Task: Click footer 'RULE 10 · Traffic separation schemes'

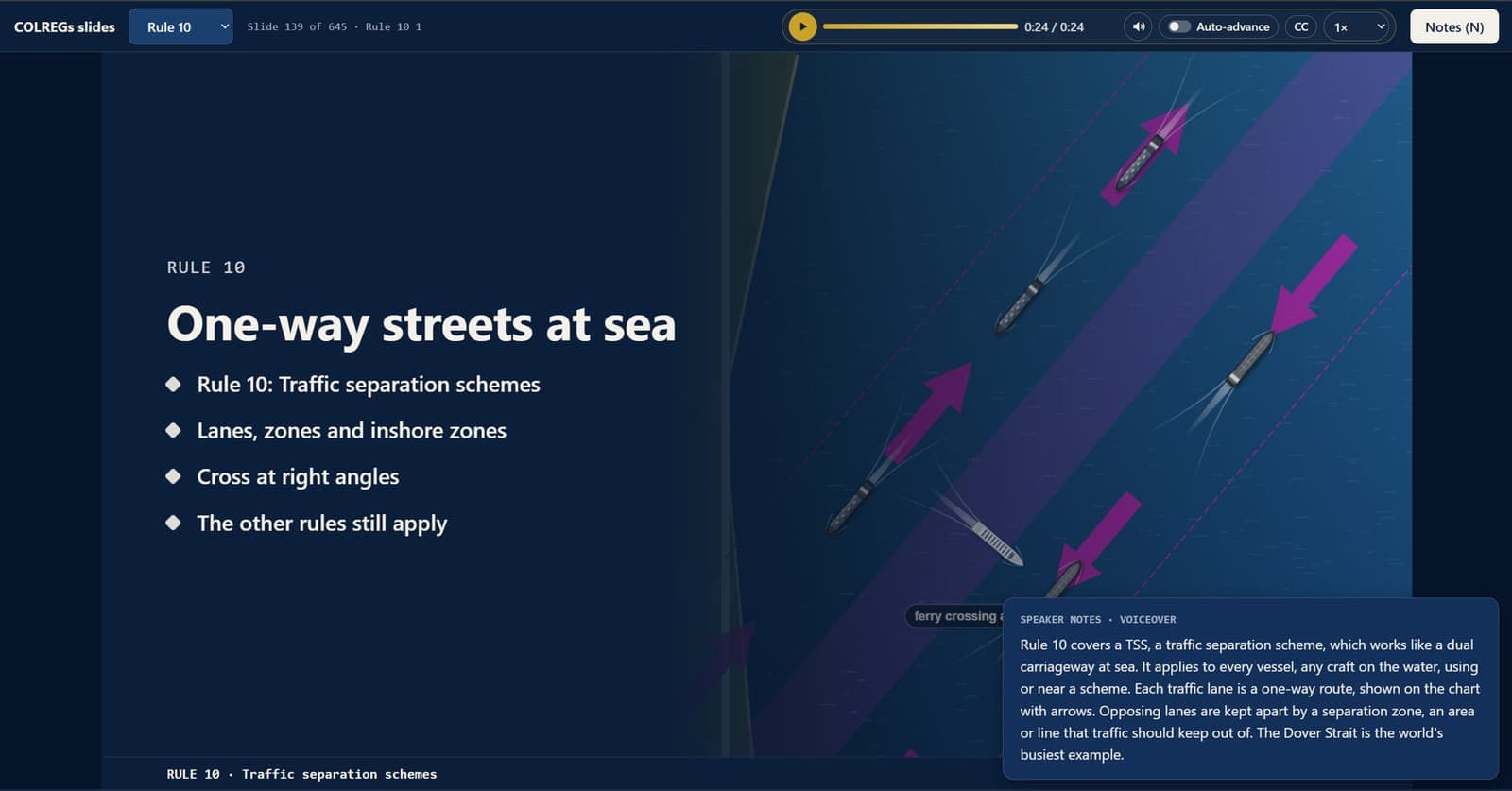Action: 301,774
